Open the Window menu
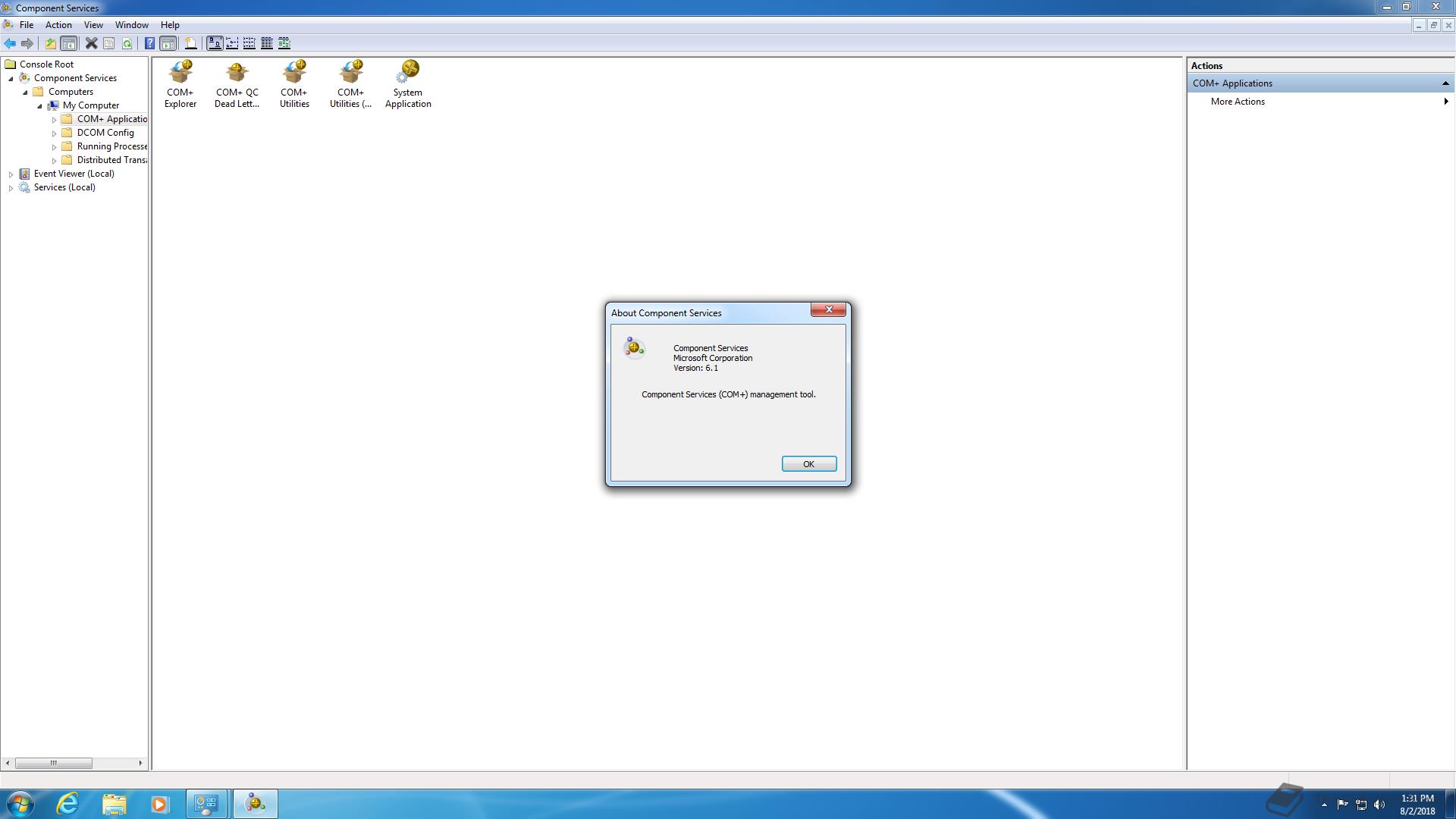The height and width of the screenshot is (819, 1456). pos(131,25)
